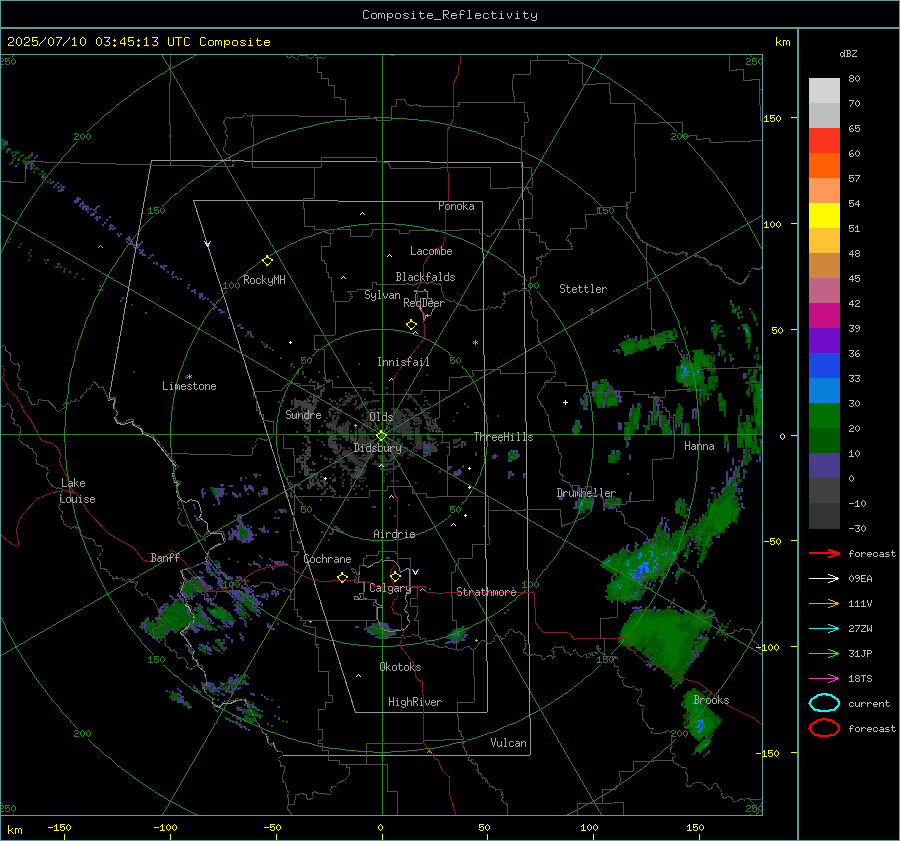Click the Limestone label
The image size is (900, 841).
189,386
